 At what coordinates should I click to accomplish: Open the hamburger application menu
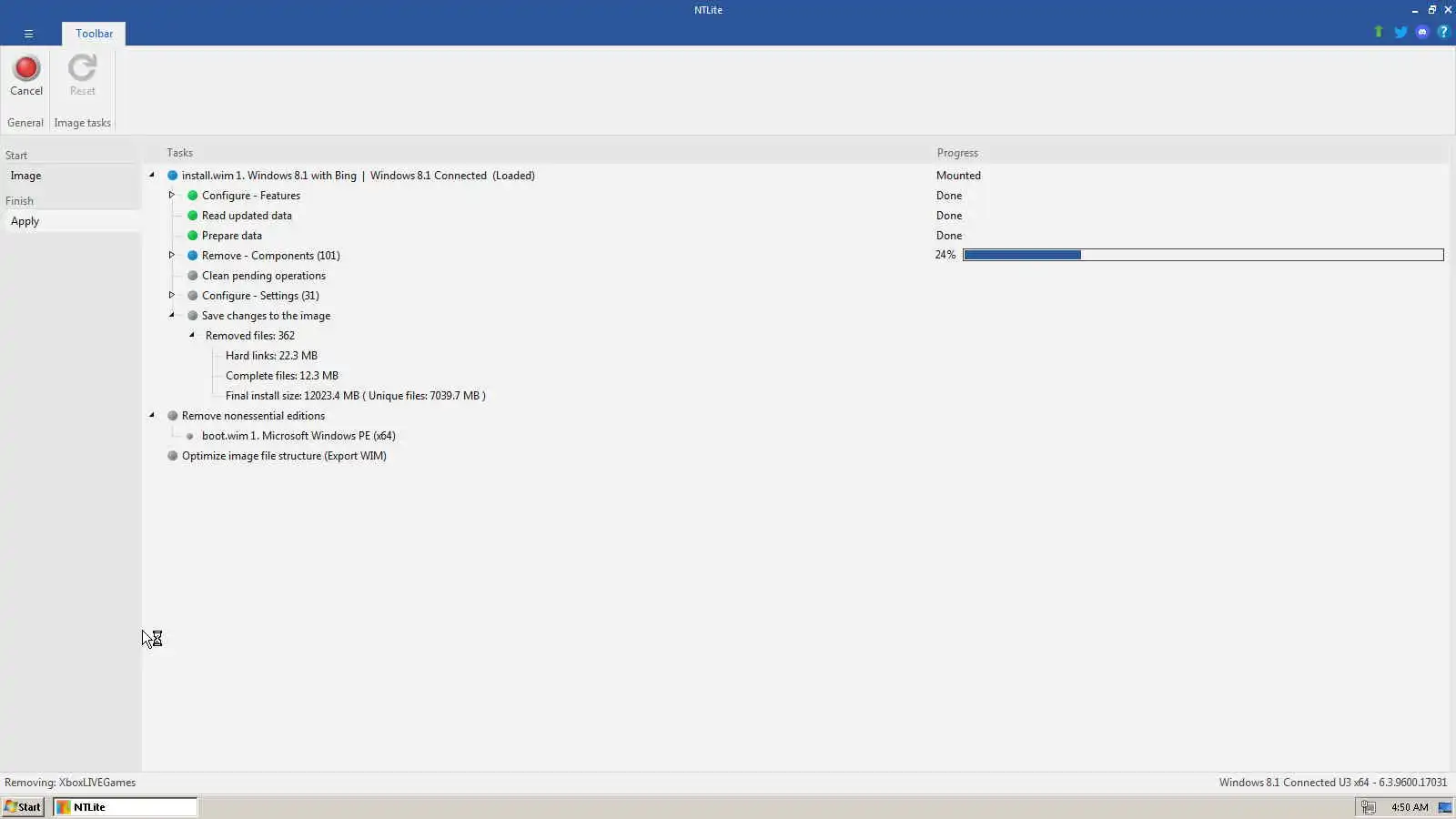[28, 34]
